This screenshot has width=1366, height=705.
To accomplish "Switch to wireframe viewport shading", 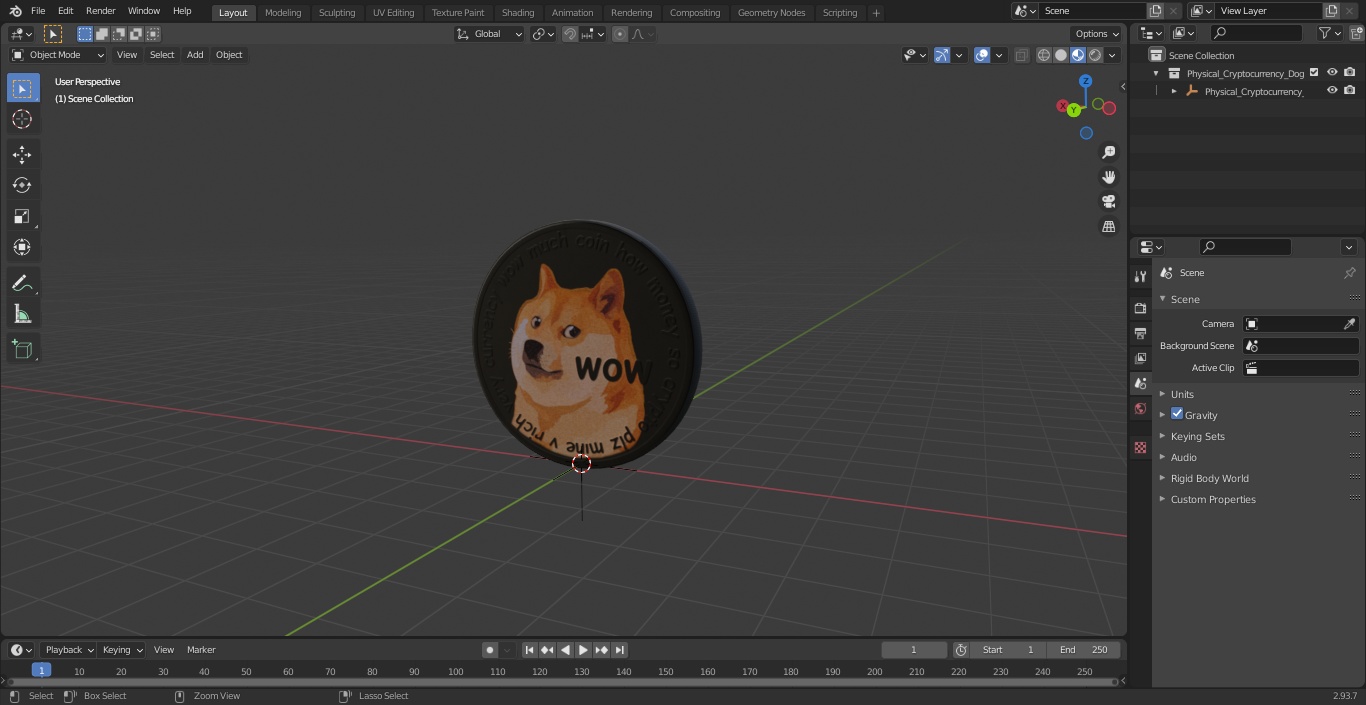I will [x=1044, y=55].
